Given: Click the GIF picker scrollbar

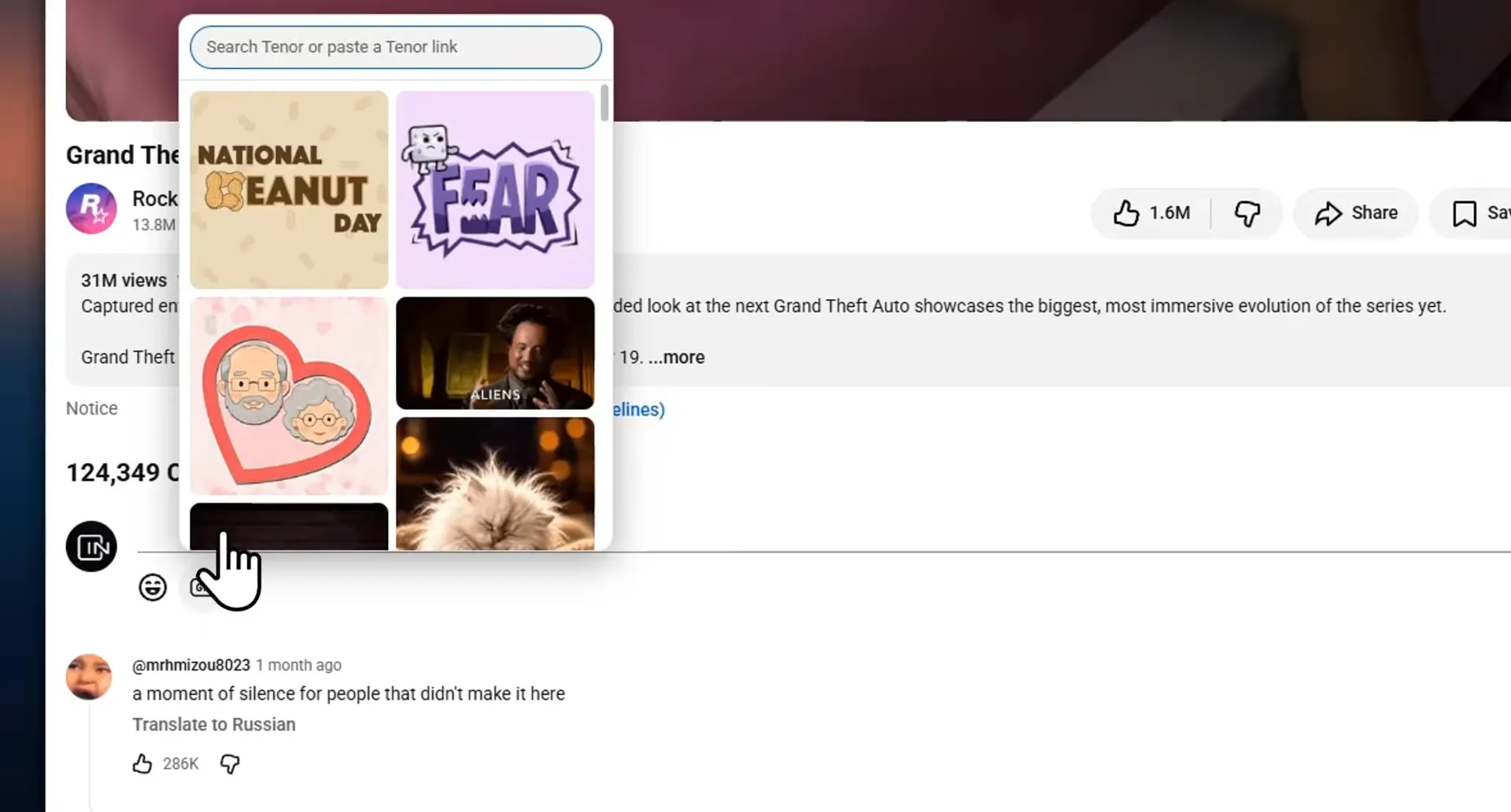Looking at the screenshot, I should coord(604,103).
